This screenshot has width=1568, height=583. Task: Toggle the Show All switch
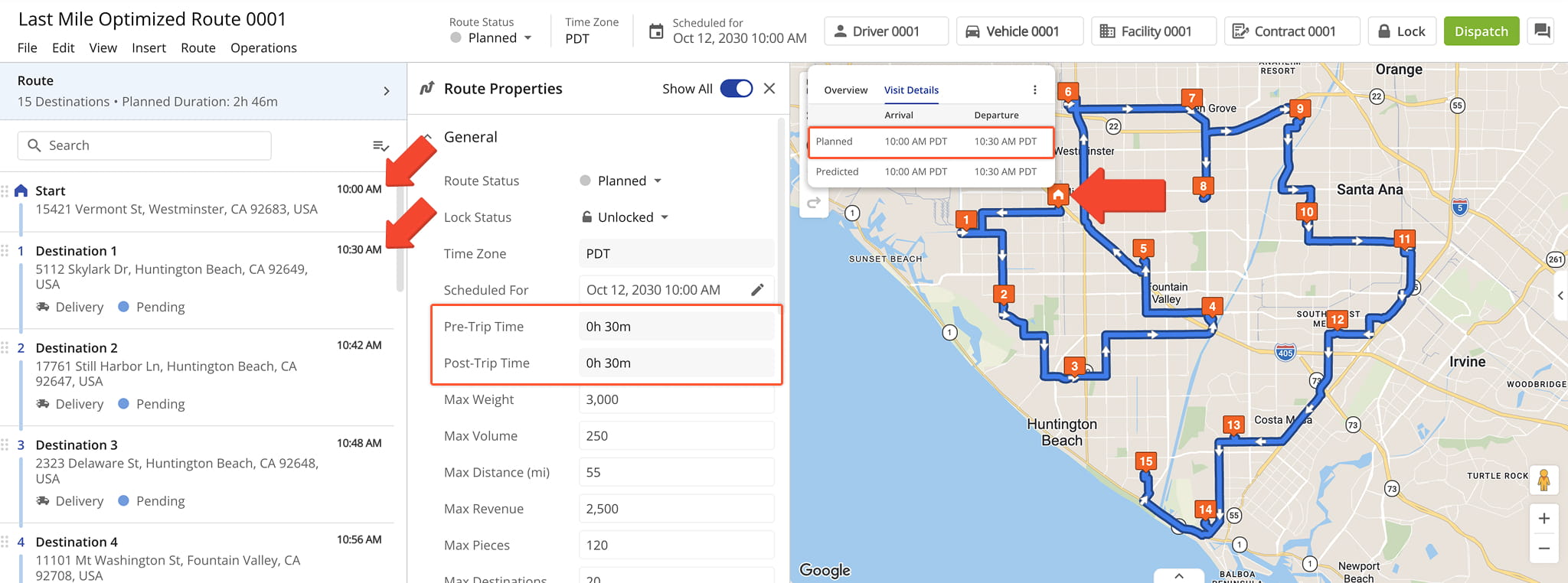click(737, 89)
